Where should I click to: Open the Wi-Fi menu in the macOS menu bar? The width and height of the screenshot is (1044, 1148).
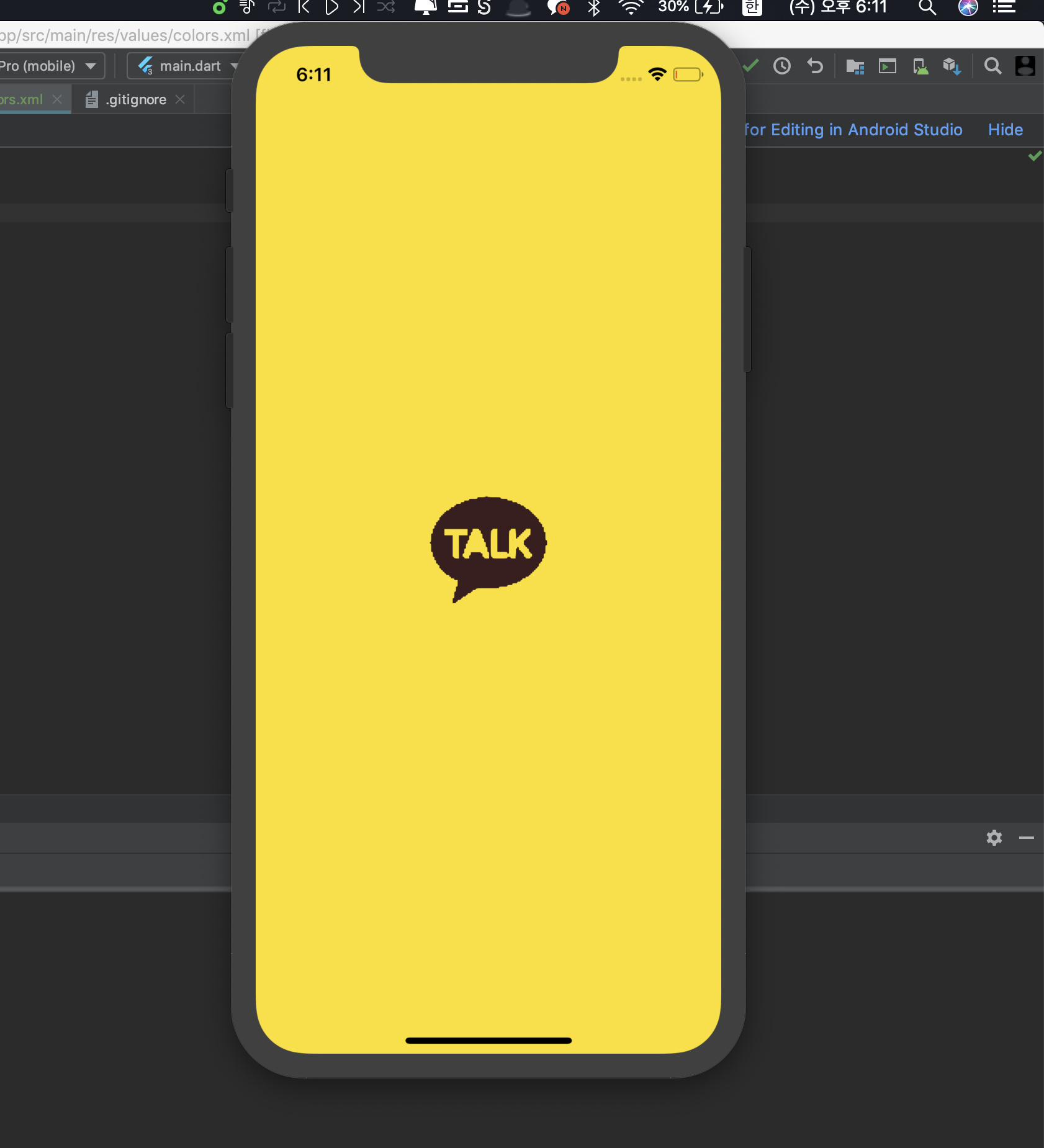point(631,7)
